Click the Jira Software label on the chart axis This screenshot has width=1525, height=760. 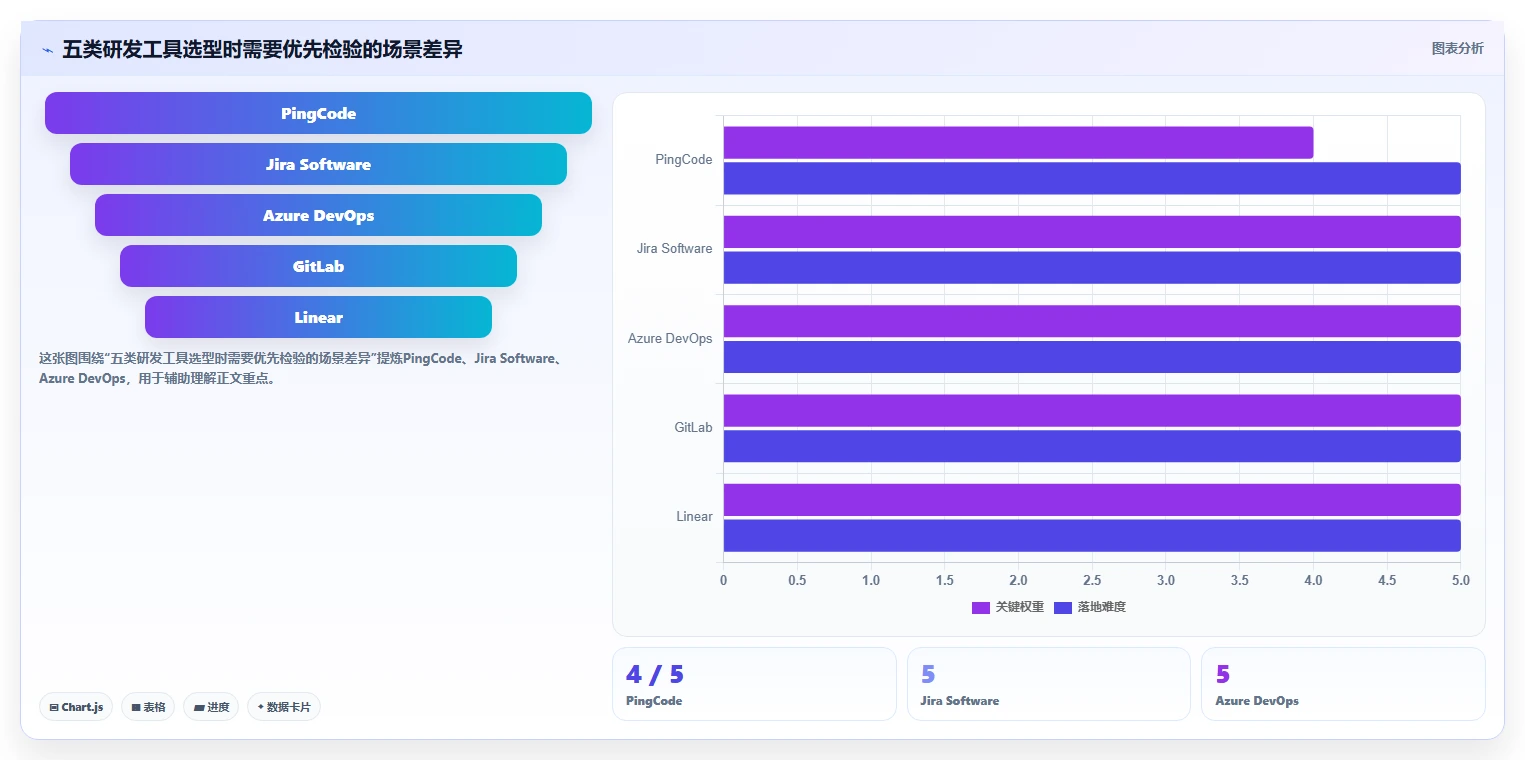(675, 249)
